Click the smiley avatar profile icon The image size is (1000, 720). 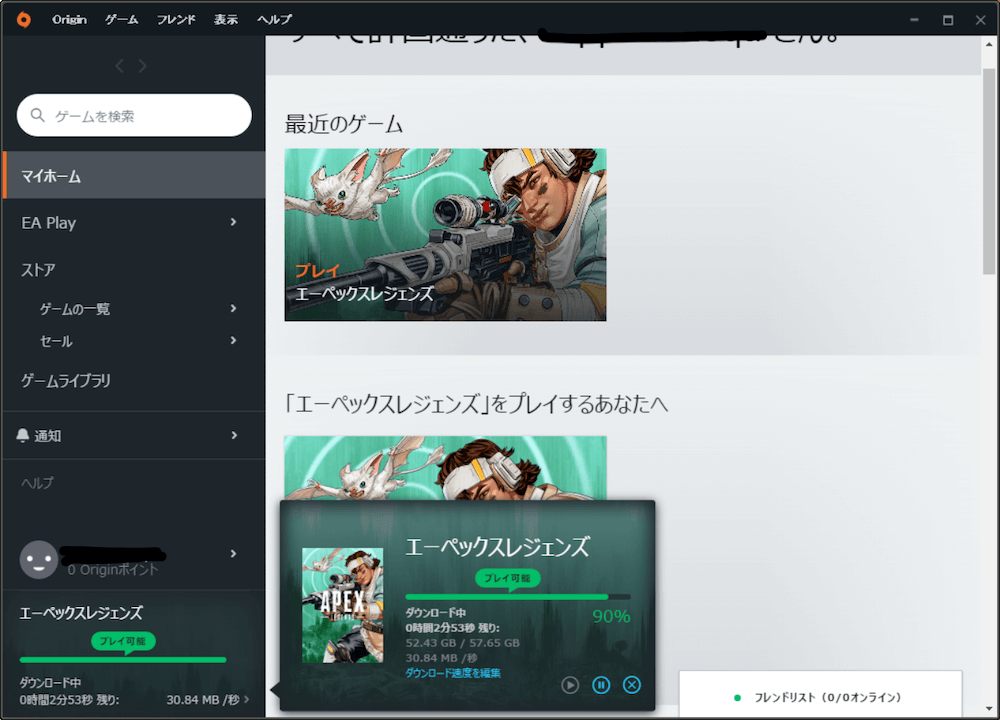pos(37,559)
